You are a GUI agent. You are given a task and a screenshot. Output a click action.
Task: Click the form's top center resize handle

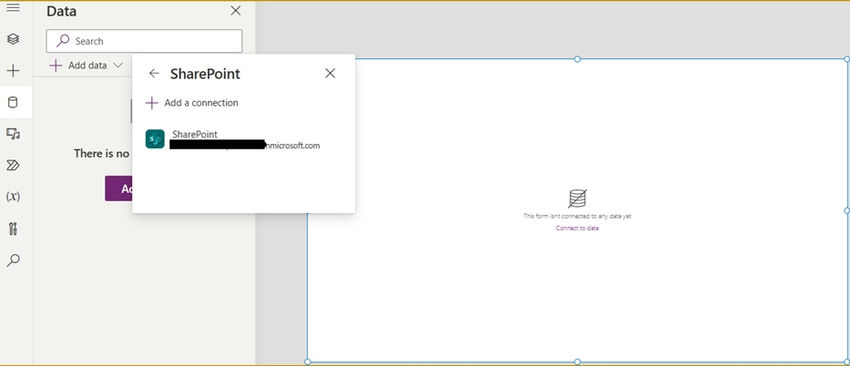pos(577,59)
